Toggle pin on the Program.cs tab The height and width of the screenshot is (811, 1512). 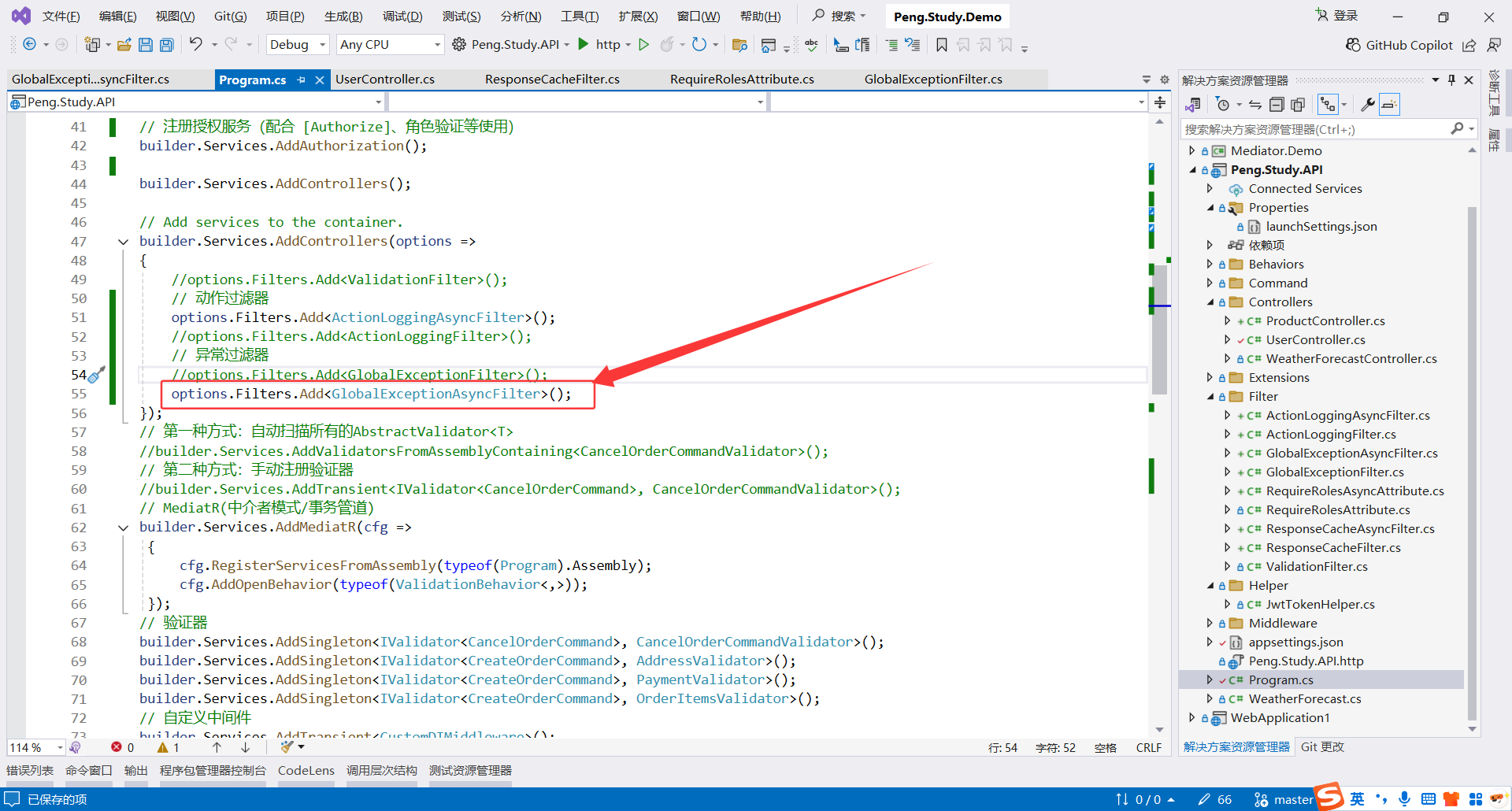click(302, 80)
